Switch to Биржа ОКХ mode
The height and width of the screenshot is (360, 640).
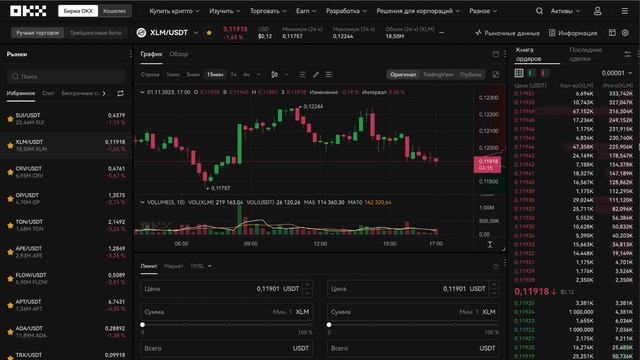click(78, 11)
